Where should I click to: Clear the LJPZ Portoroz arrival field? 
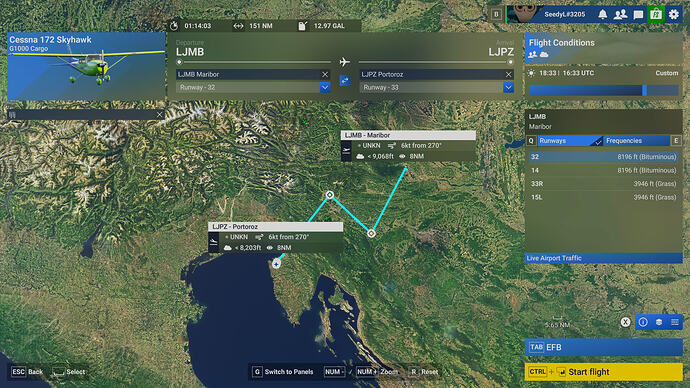point(508,74)
